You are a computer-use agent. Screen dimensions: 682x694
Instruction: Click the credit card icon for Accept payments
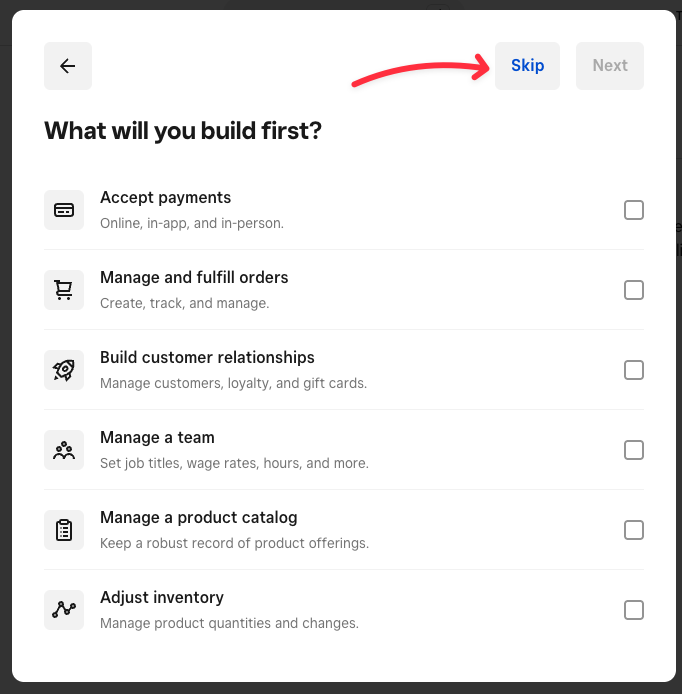click(x=64, y=210)
